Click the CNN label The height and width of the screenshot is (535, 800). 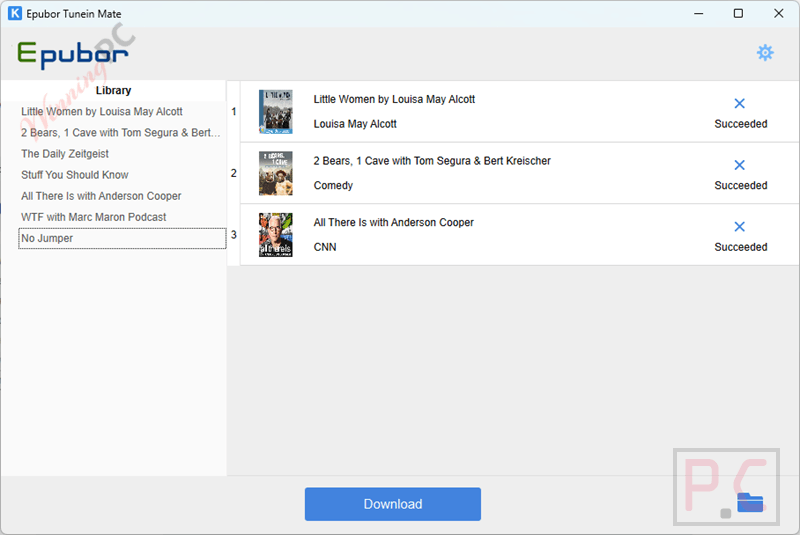click(325, 247)
